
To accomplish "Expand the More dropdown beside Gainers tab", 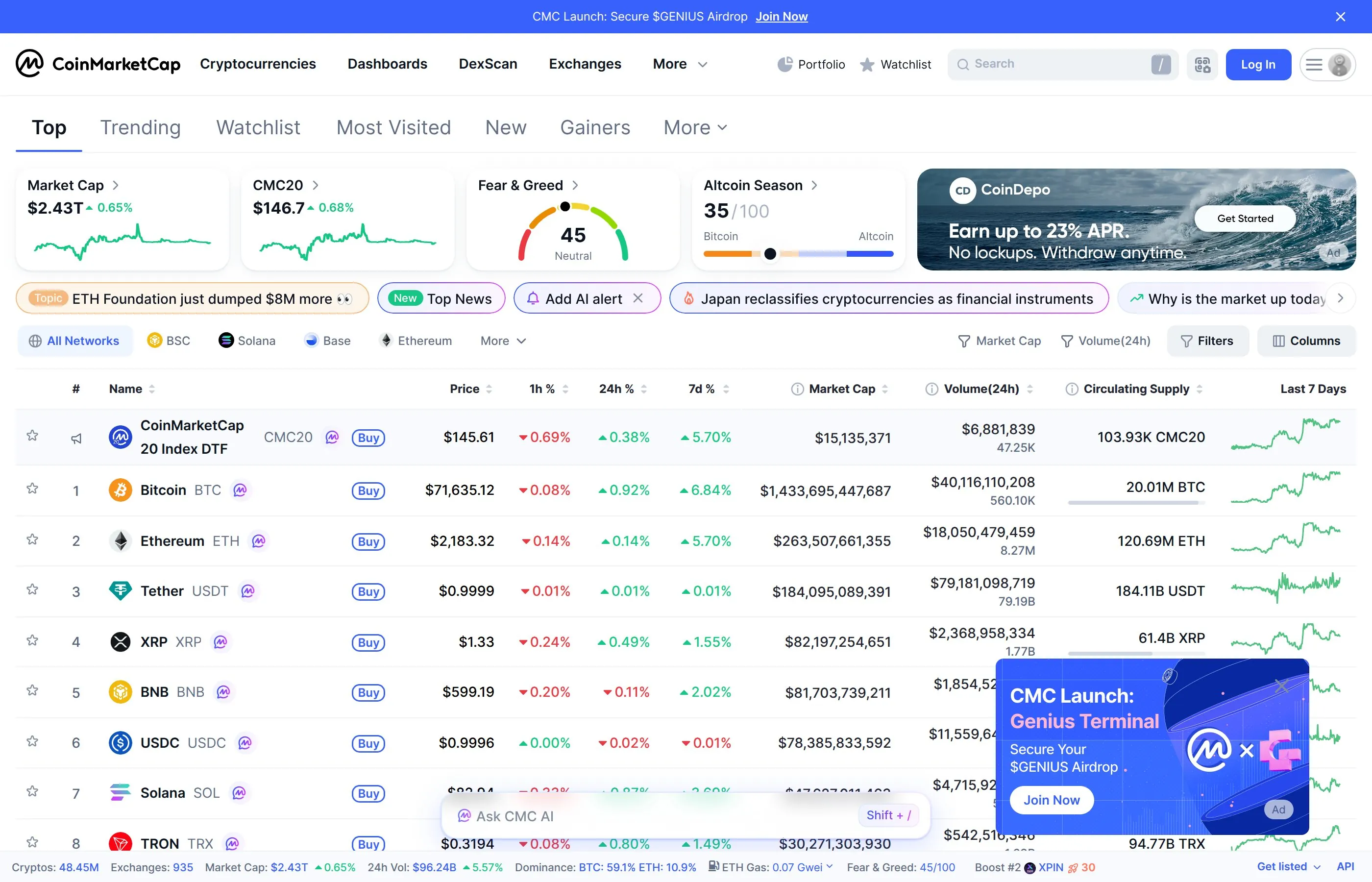I will tap(695, 127).
